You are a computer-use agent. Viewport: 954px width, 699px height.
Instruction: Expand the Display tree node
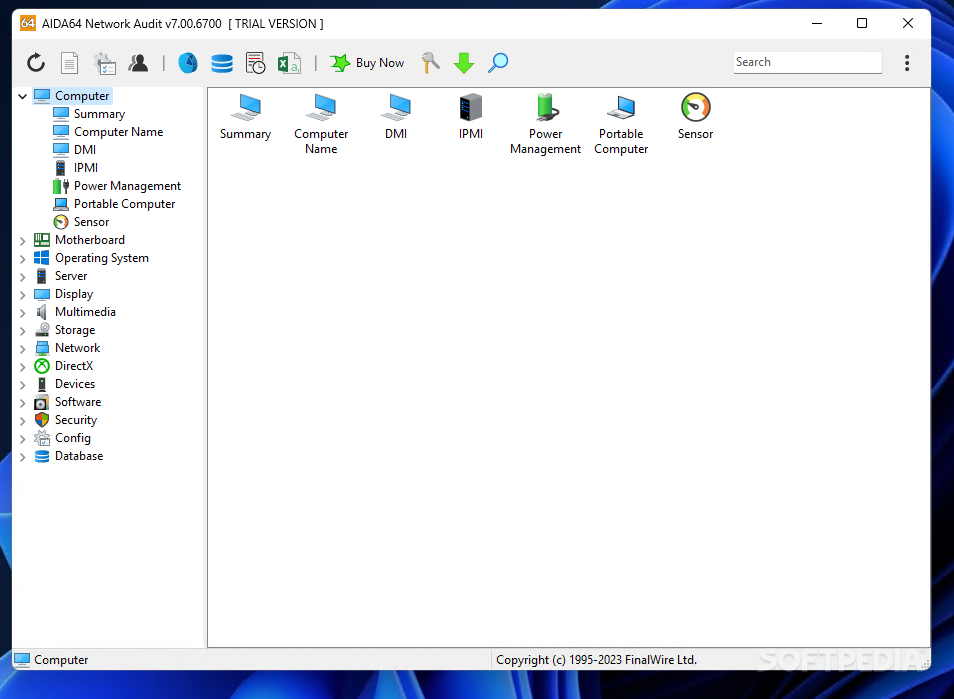23,294
